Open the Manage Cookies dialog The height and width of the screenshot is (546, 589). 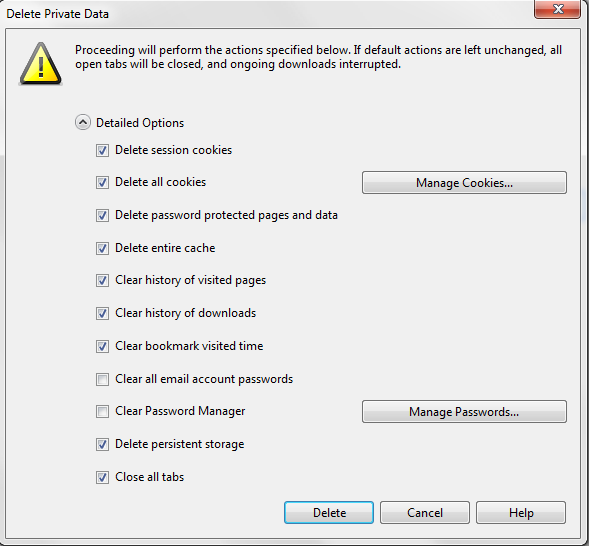point(464,183)
